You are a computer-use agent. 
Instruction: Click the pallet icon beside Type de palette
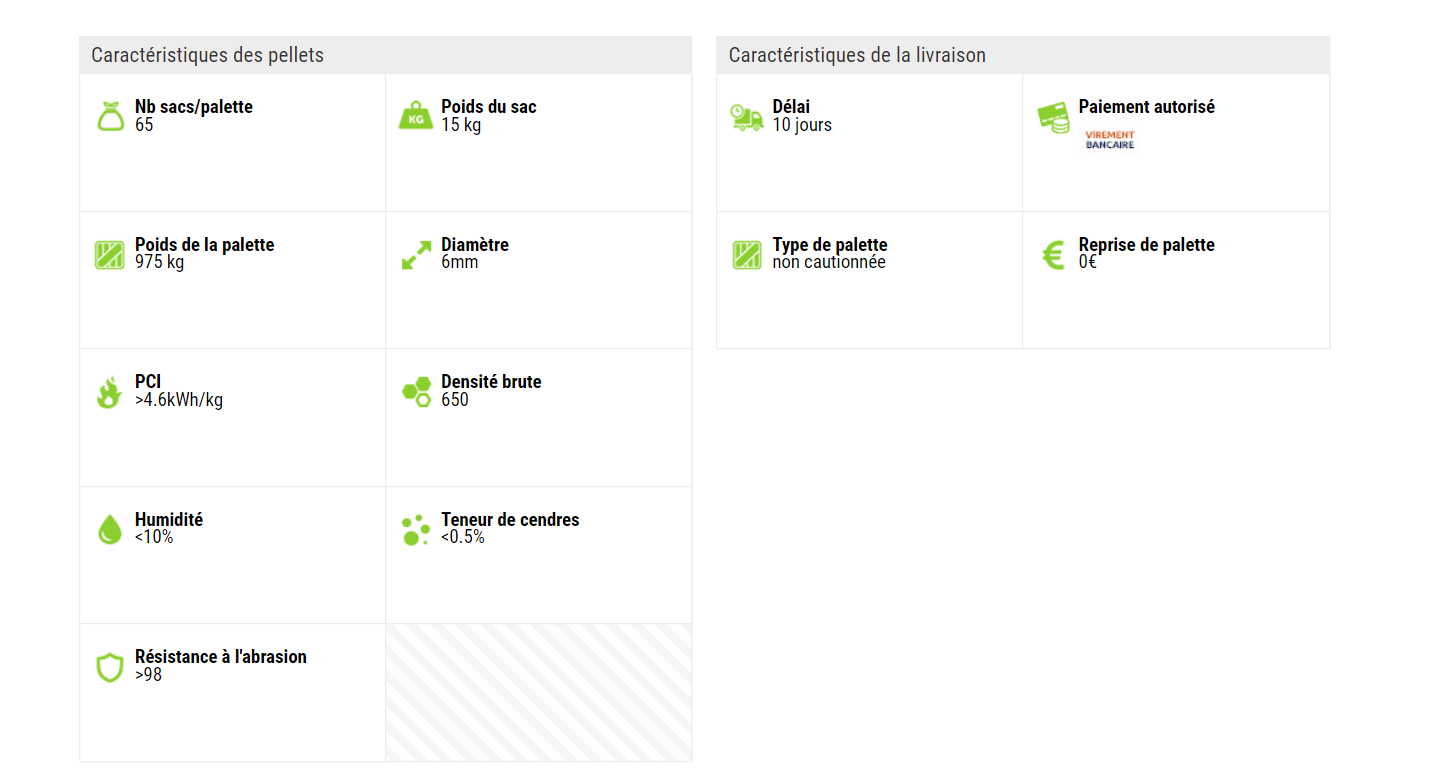click(x=747, y=255)
